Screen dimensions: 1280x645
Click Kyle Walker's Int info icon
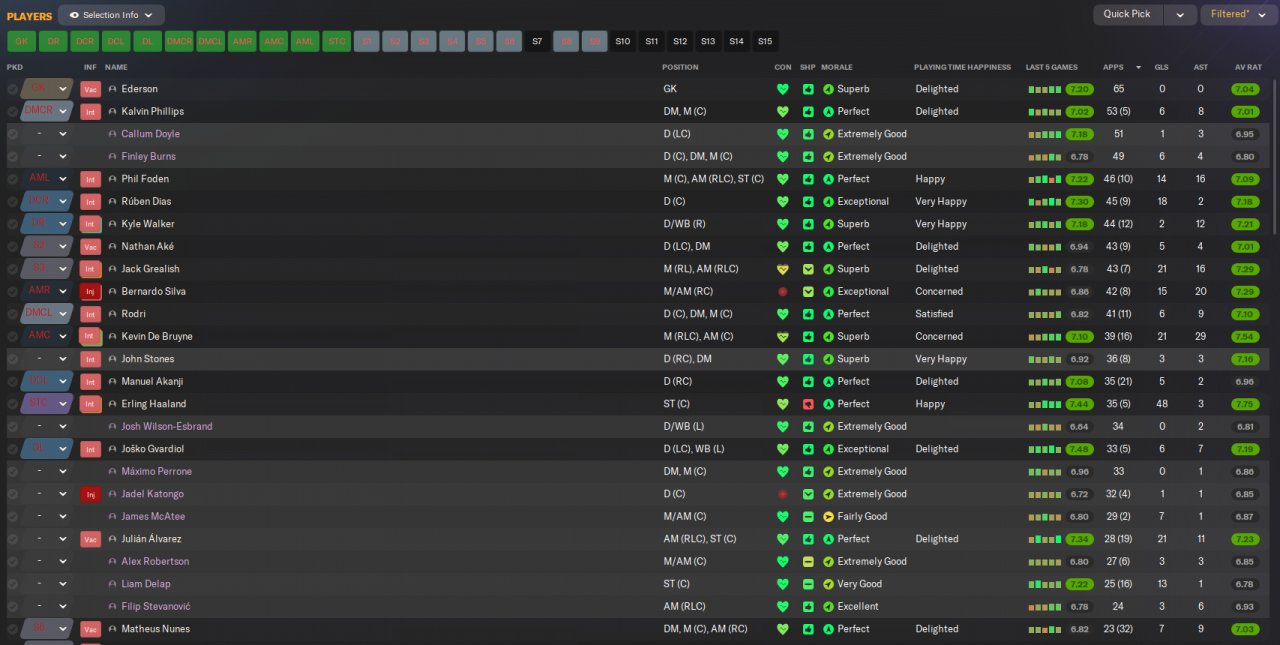[x=90, y=224]
